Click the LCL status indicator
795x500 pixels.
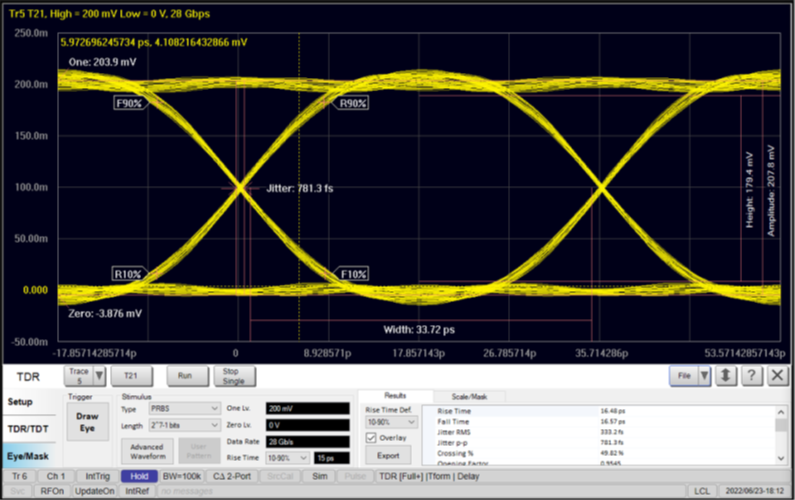(702, 491)
